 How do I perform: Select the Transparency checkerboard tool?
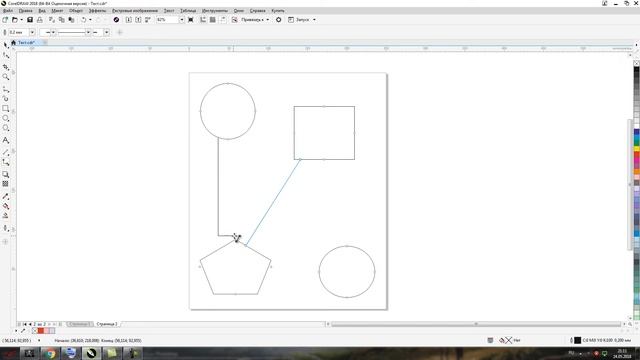click(x=6, y=184)
